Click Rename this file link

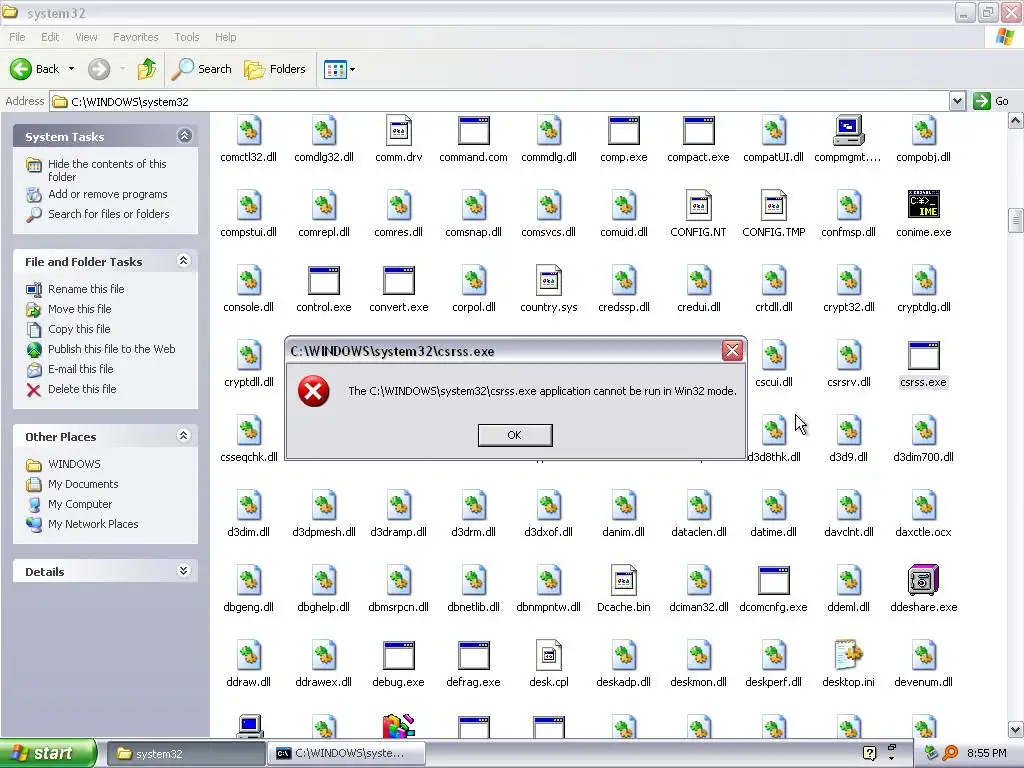[x=86, y=289]
